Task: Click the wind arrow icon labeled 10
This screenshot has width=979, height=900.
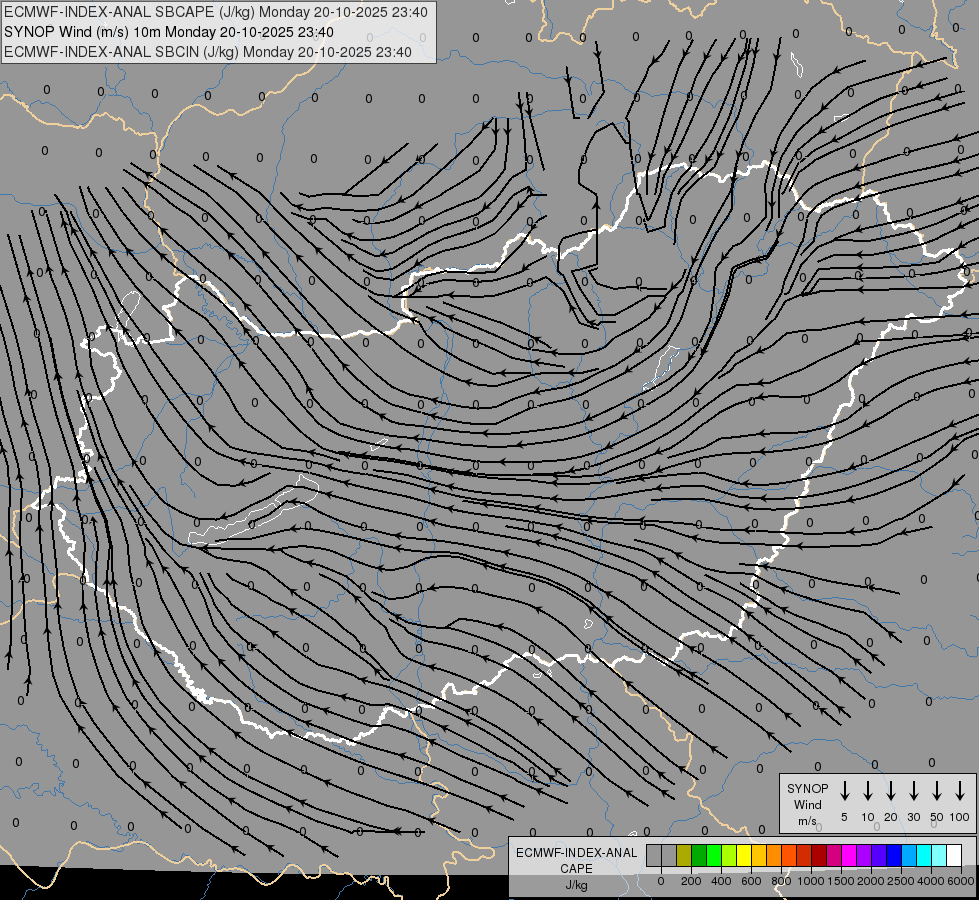Action: [868, 791]
